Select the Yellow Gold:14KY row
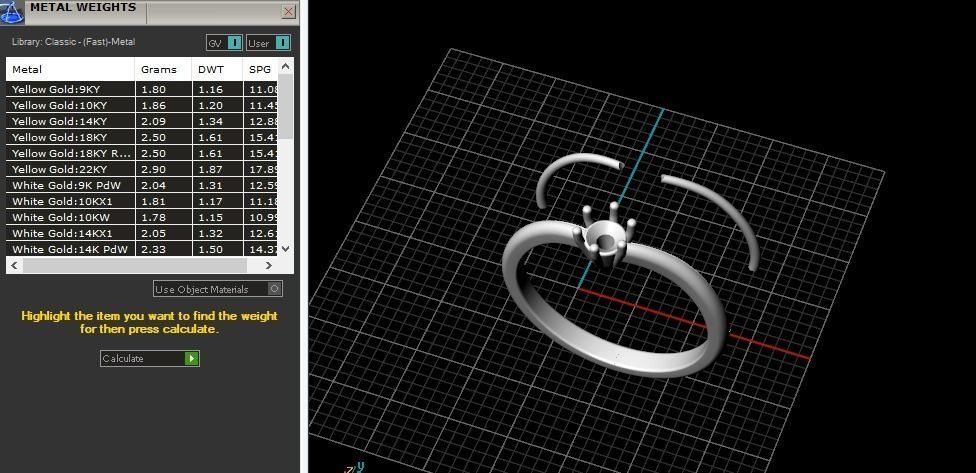This screenshot has height=473, width=976. point(142,121)
